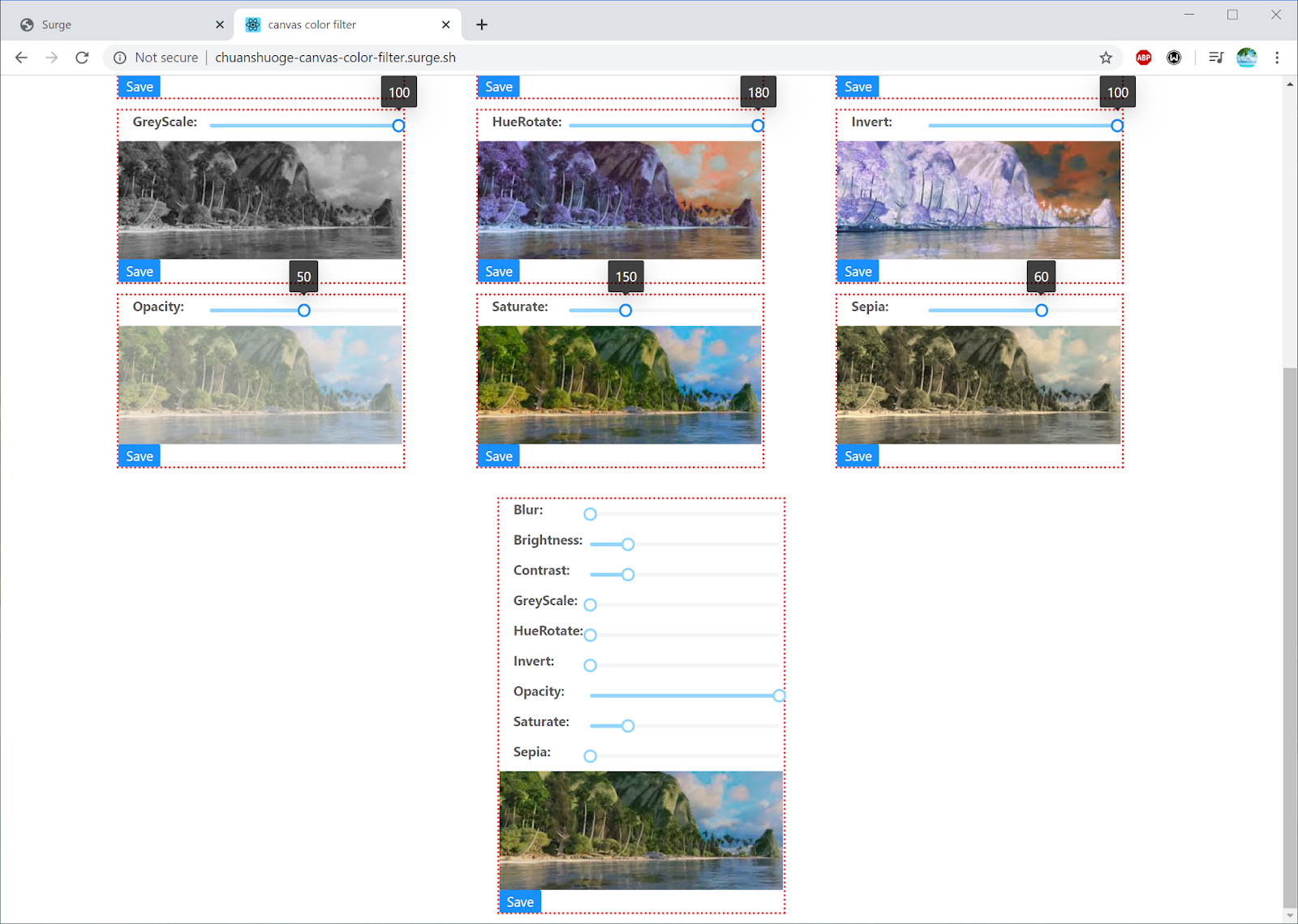Viewport: 1298px width, 924px height.
Task: Click Save under the combined filters image
Action: [x=520, y=901]
